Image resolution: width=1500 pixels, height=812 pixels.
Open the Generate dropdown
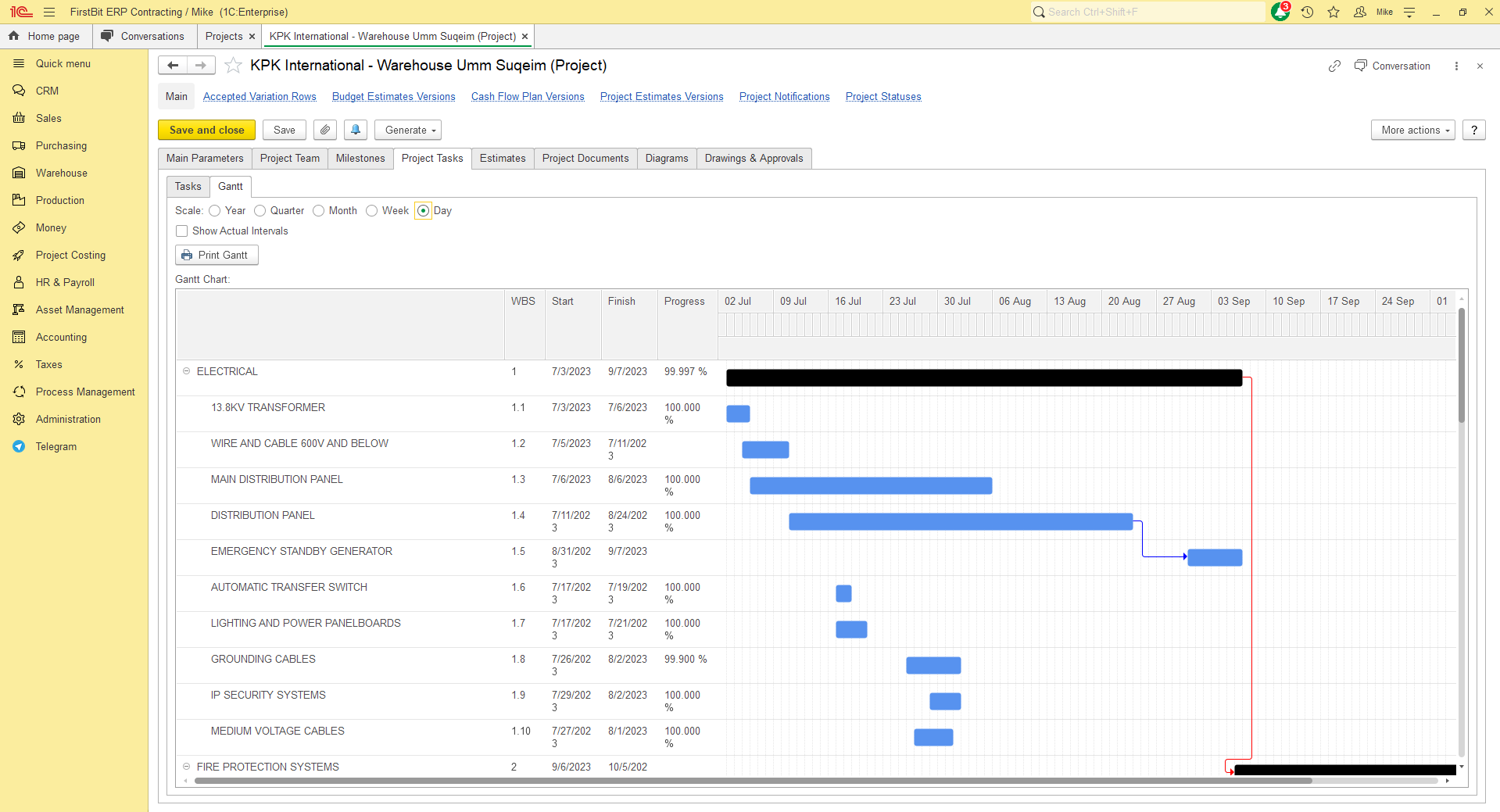pyautogui.click(x=408, y=130)
